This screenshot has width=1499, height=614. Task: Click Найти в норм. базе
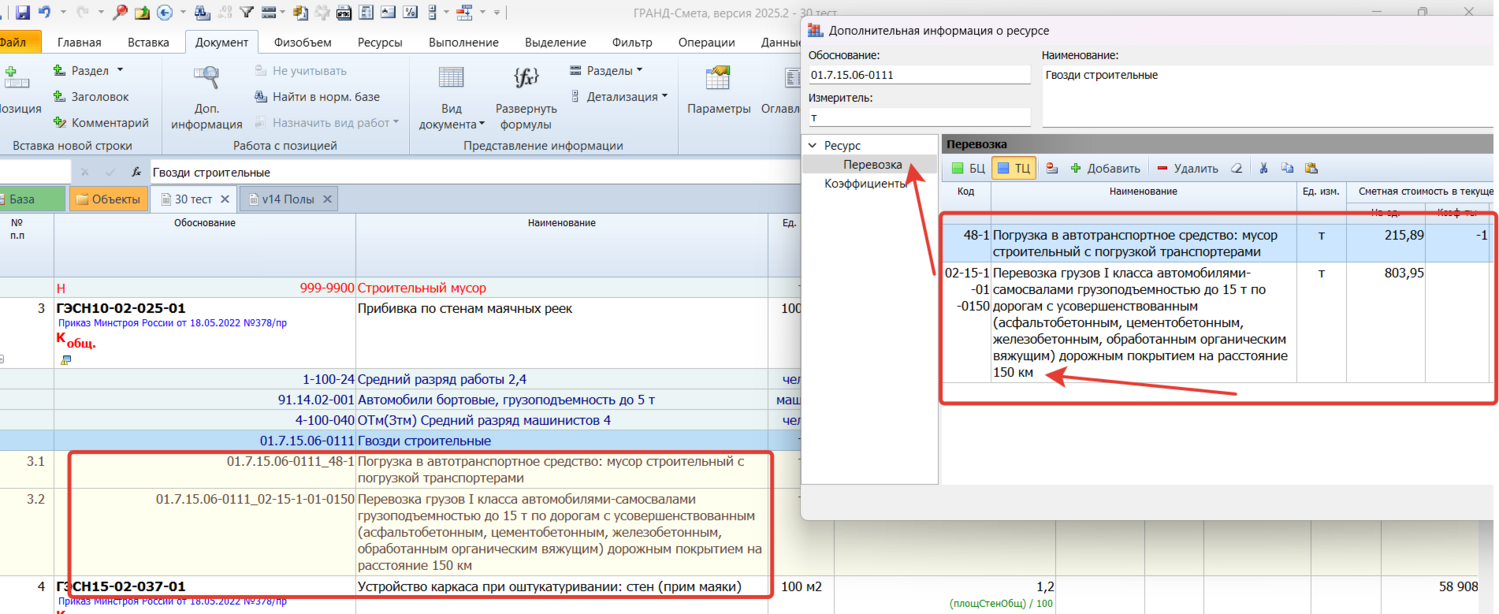point(317,97)
